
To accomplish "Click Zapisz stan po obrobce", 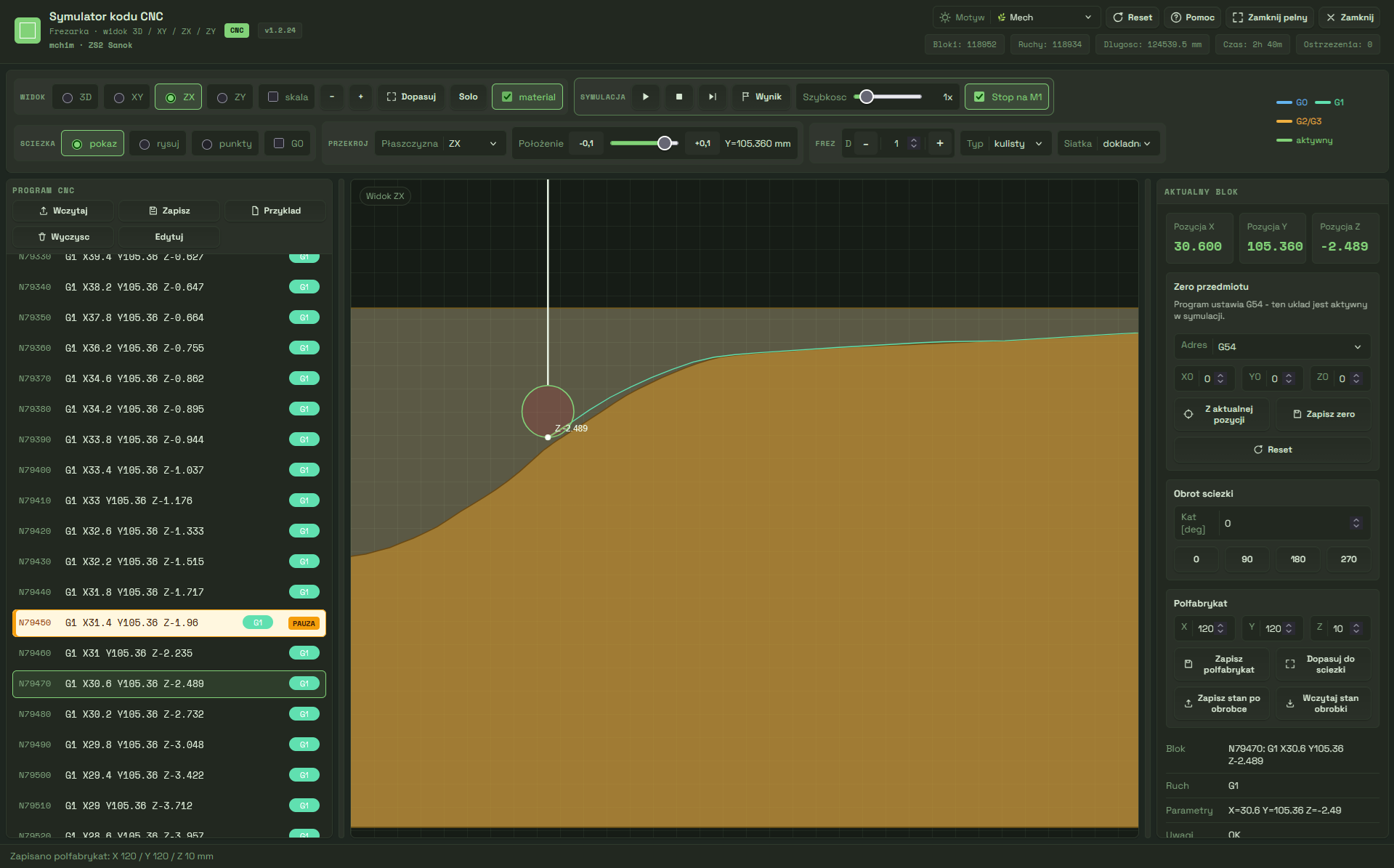I will coord(1222,703).
